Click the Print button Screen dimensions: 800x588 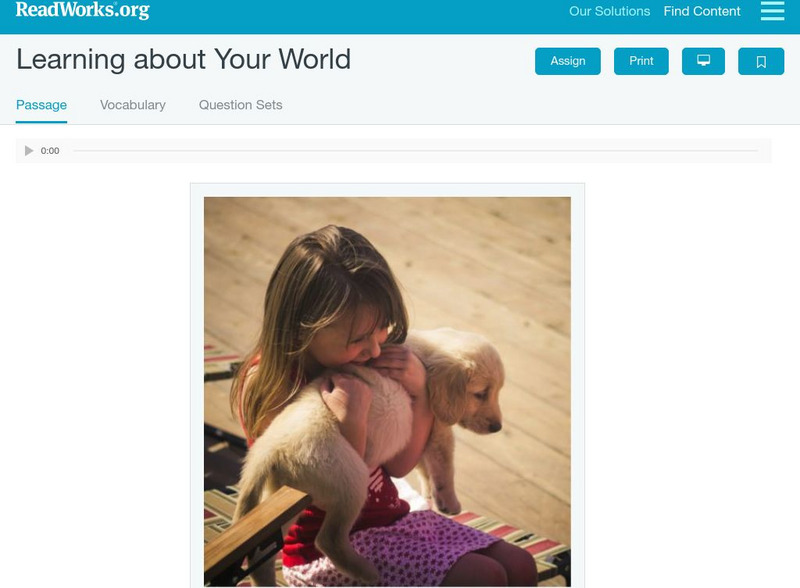click(x=641, y=61)
